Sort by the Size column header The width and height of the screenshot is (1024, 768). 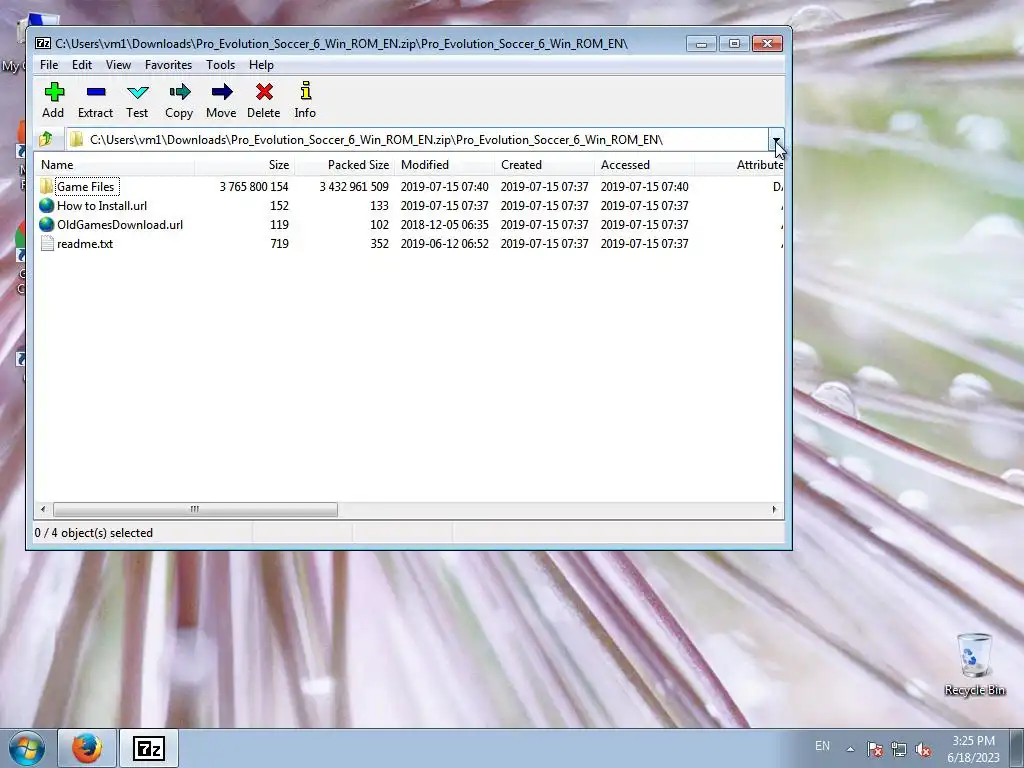pos(244,165)
